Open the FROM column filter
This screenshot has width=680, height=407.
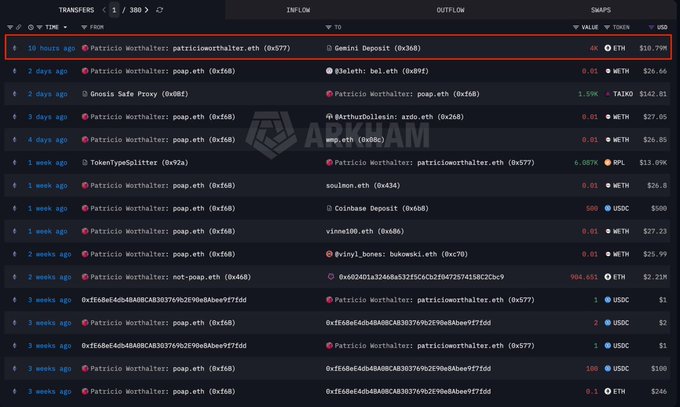(84, 27)
